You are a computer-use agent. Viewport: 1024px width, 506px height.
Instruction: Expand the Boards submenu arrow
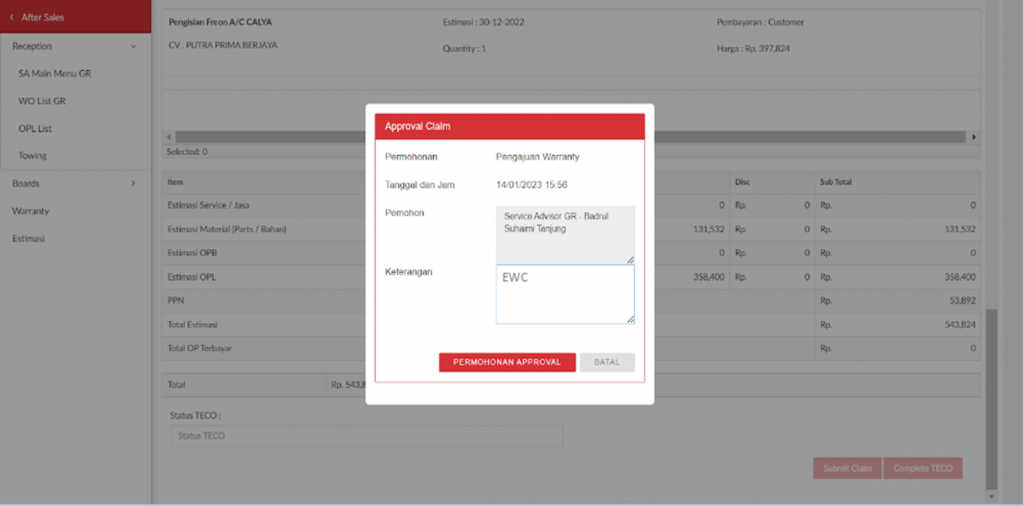(x=133, y=183)
